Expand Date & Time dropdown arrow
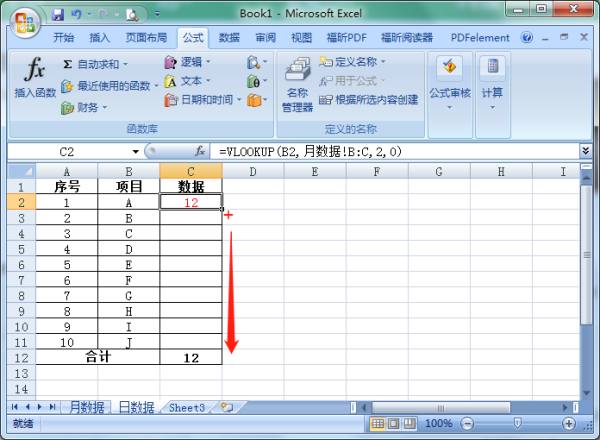The height and width of the screenshot is (440, 600). click(239, 100)
